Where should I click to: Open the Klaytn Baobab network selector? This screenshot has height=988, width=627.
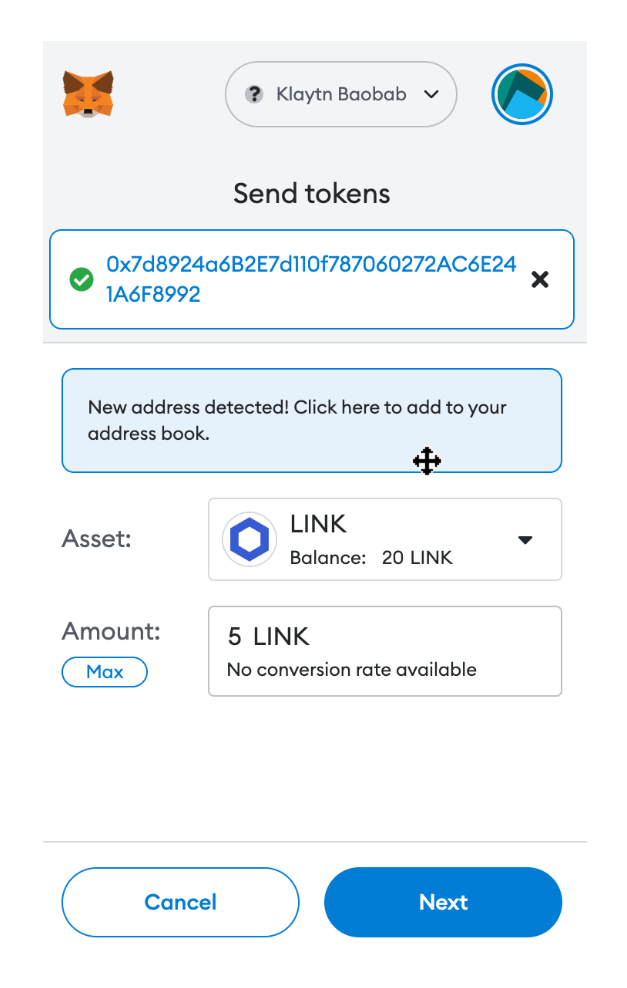(341, 94)
